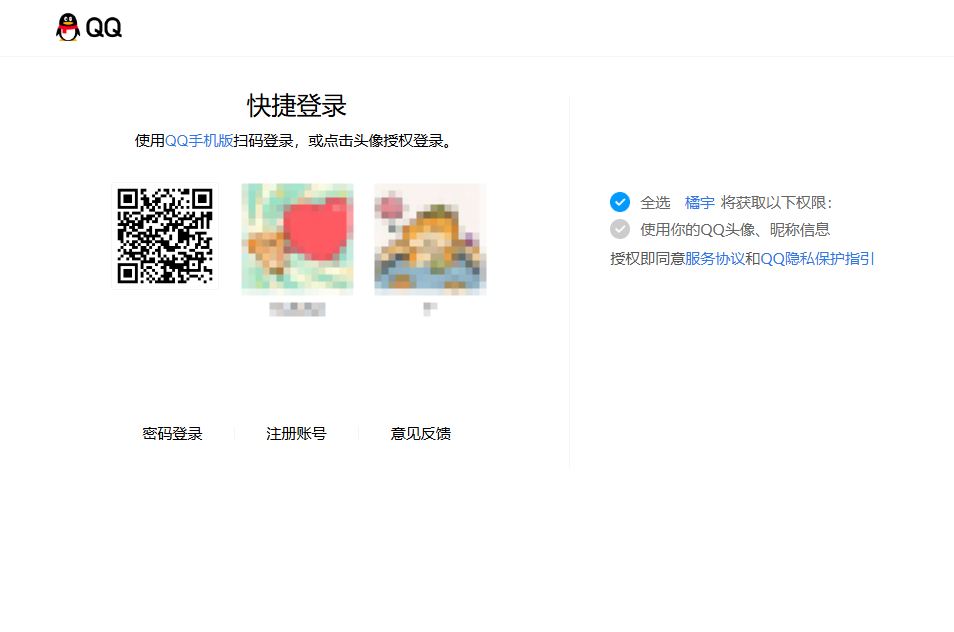Image resolution: width=954 pixels, height=632 pixels.
Task: Select the heart-picture account avatar
Action: pyautogui.click(x=296, y=238)
